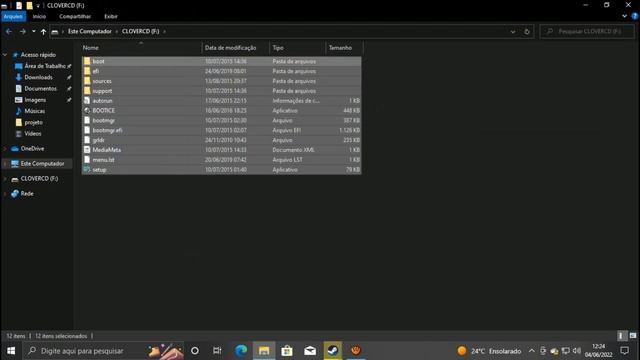This screenshot has width=640, height=360.
Task: Switch to large icons view in status bar
Action: click(x=633, y=336)
